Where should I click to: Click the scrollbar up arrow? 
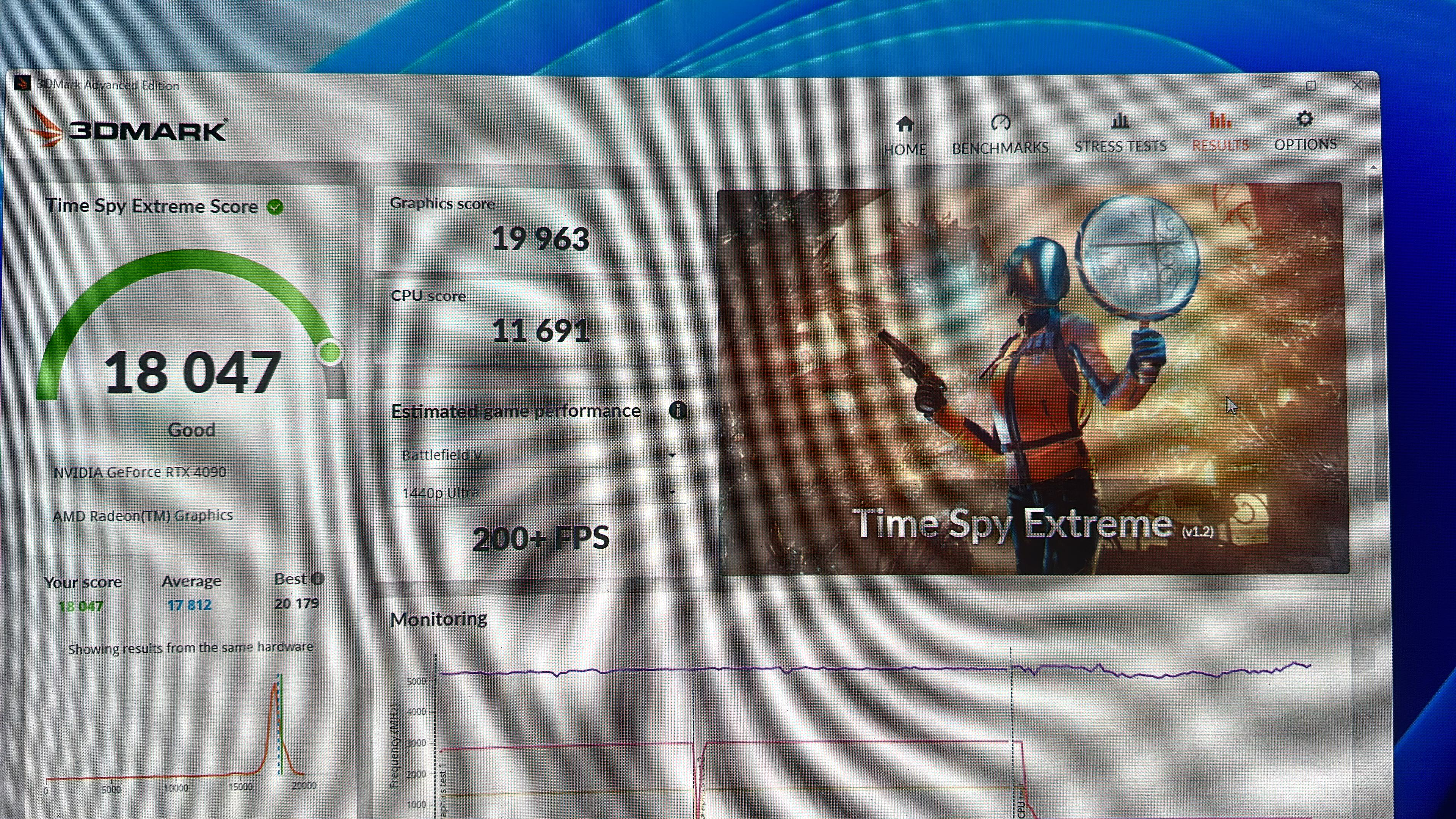1373,168
